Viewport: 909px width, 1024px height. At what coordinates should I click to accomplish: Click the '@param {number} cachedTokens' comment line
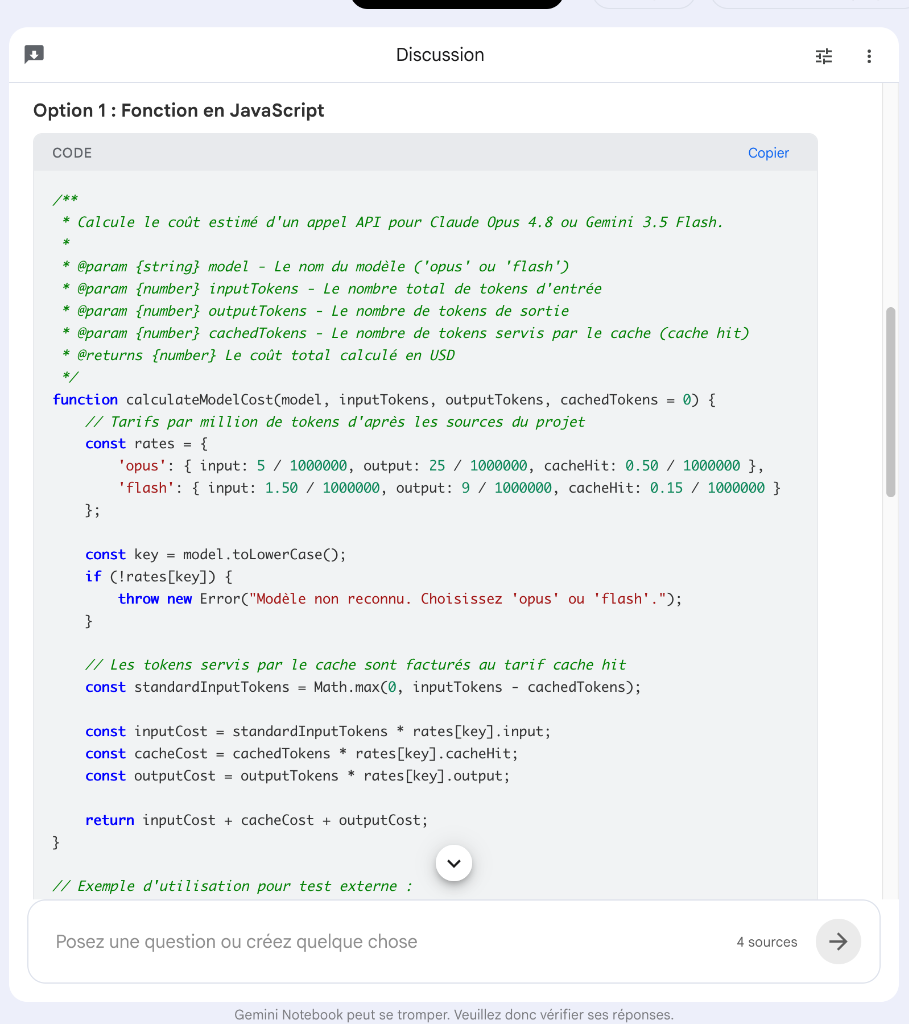pos(405,333)
